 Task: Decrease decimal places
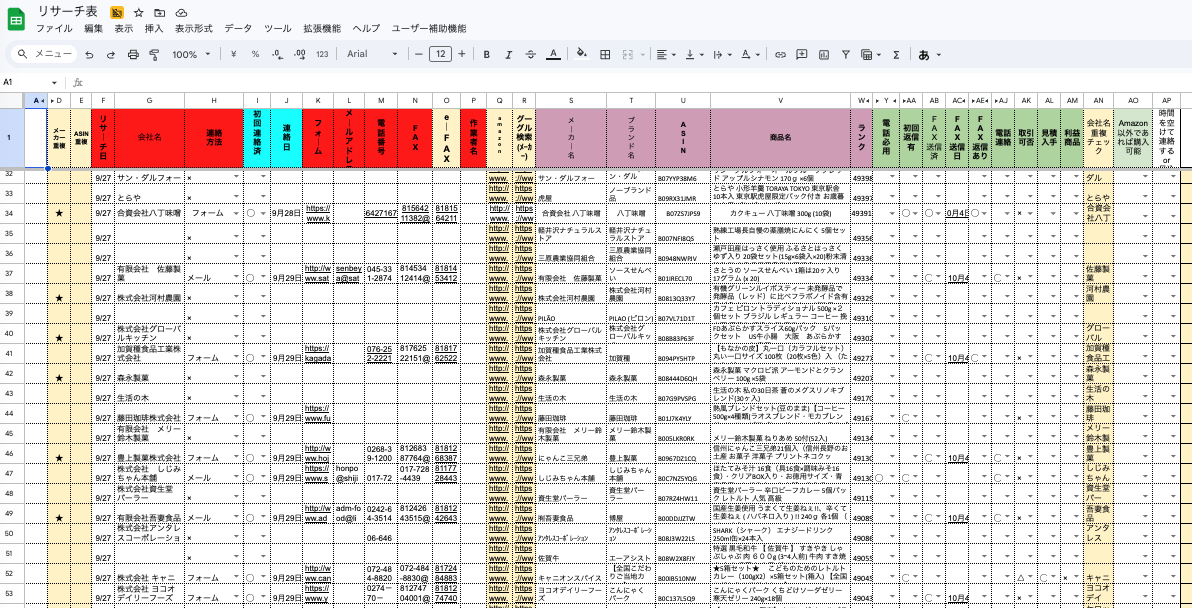click(277, 55)
